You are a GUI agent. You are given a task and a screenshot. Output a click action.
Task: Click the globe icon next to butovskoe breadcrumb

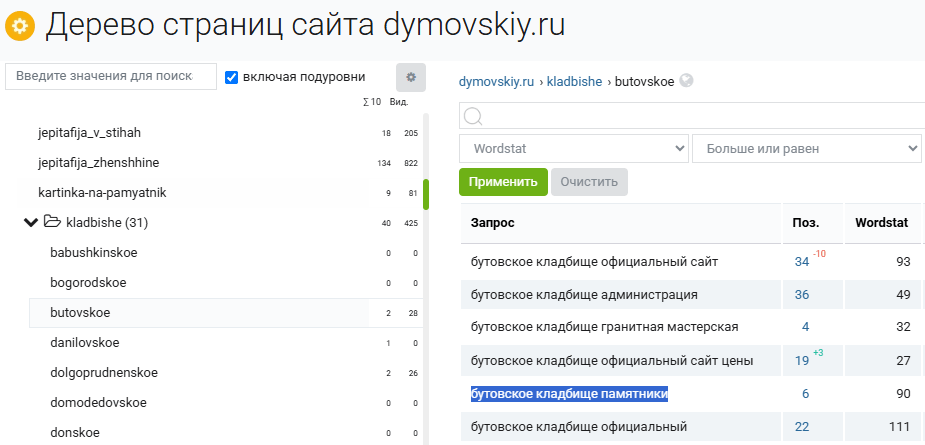pos(686,81)
